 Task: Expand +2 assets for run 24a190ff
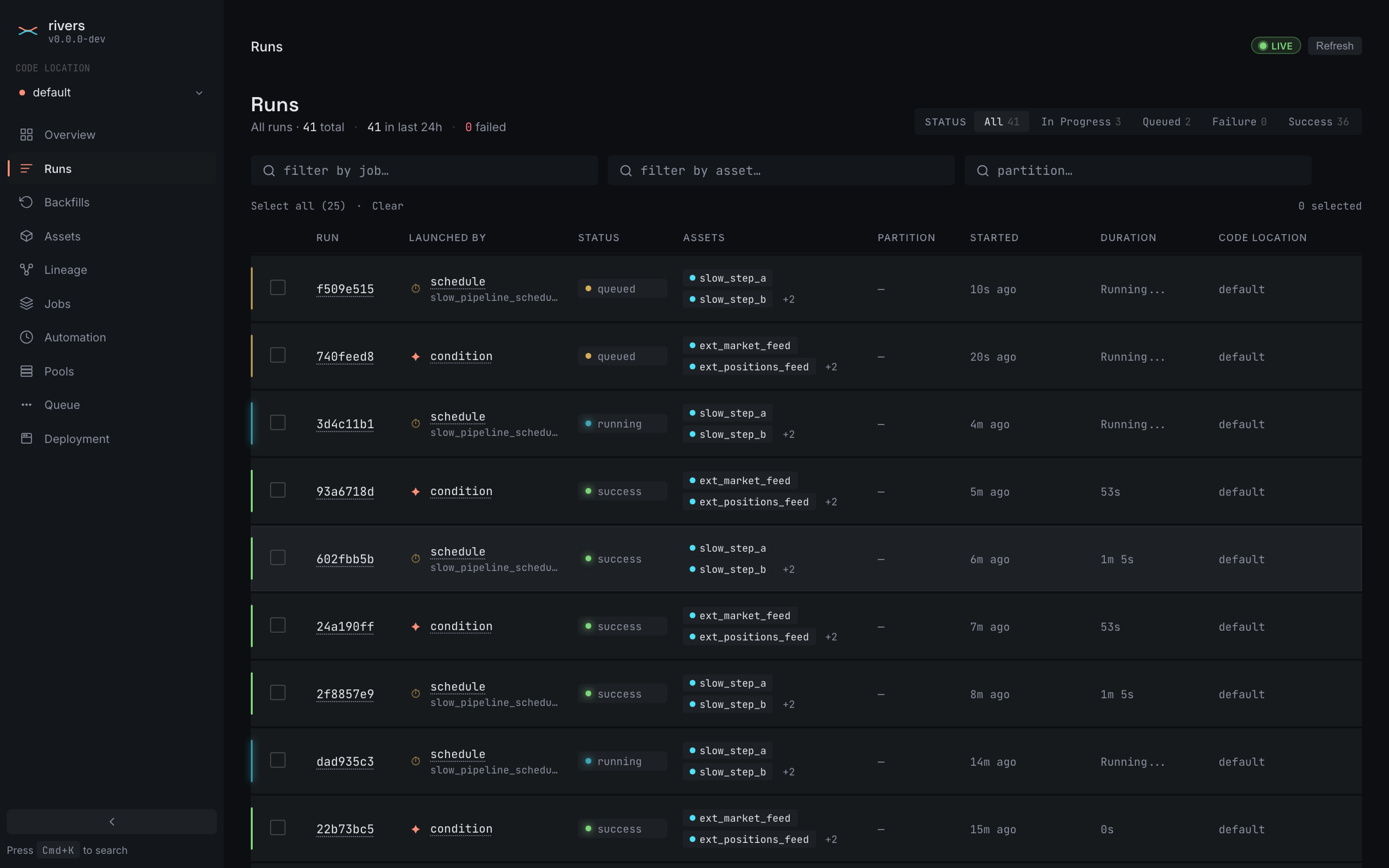tap(831, 637)
